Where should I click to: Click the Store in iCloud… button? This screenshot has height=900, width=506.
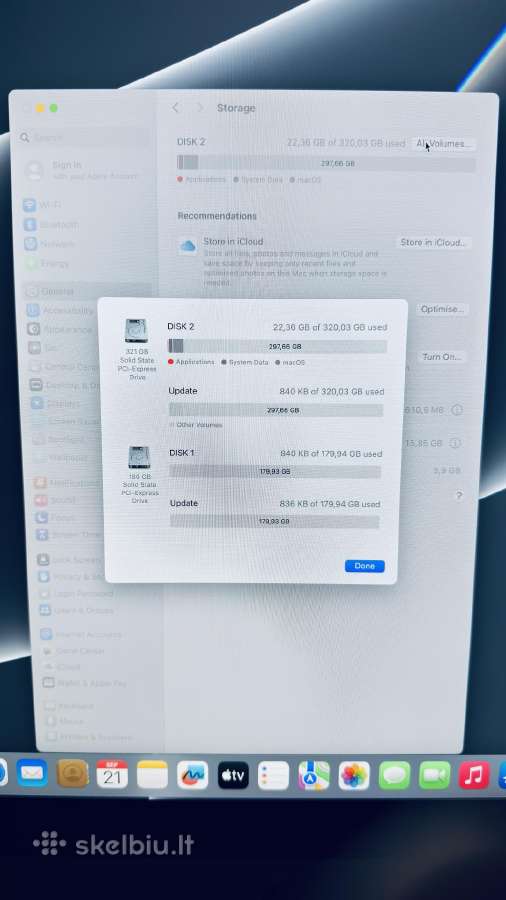tap(434, 242)
